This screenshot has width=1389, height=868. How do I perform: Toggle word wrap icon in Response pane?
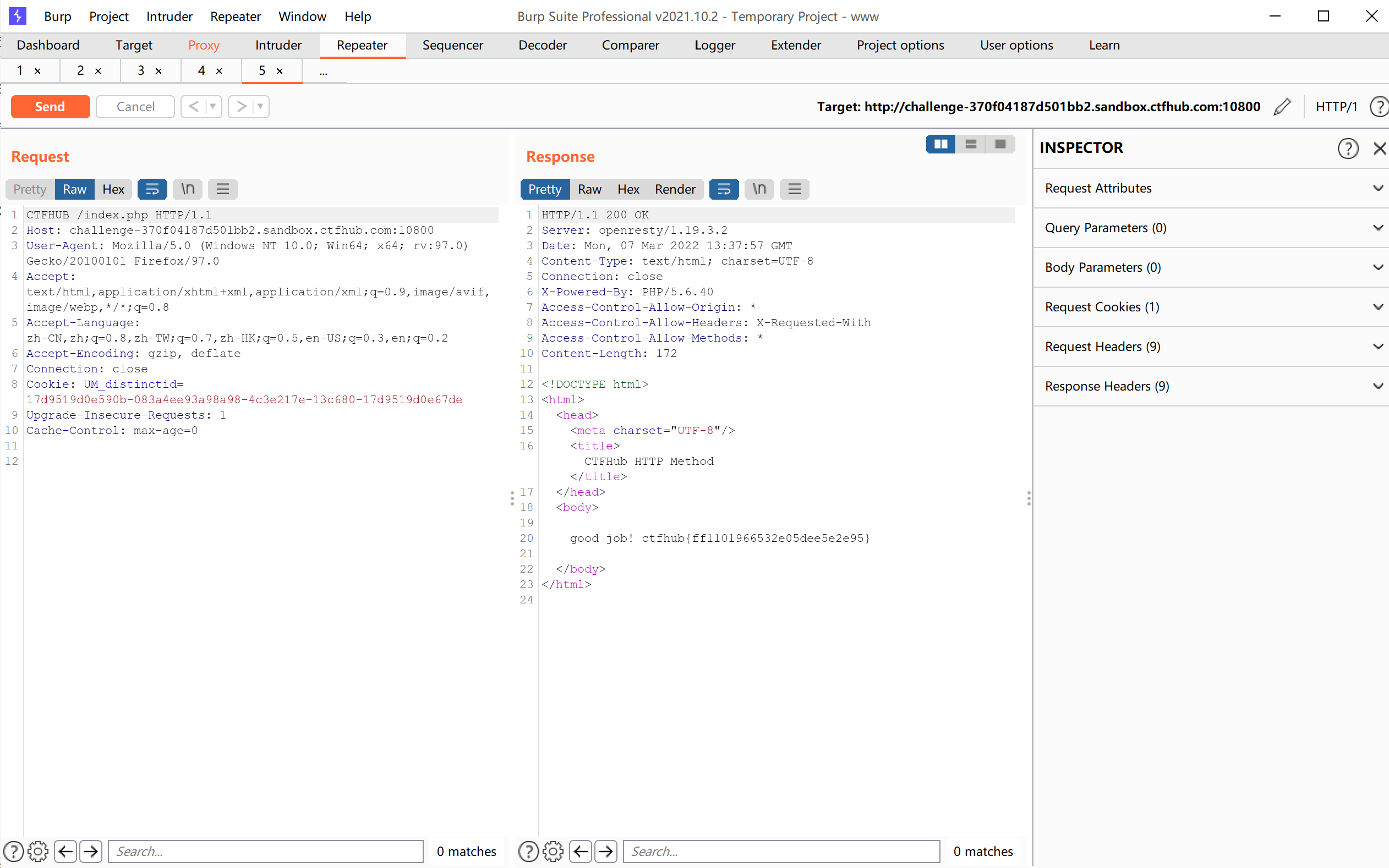coord(724,189)
